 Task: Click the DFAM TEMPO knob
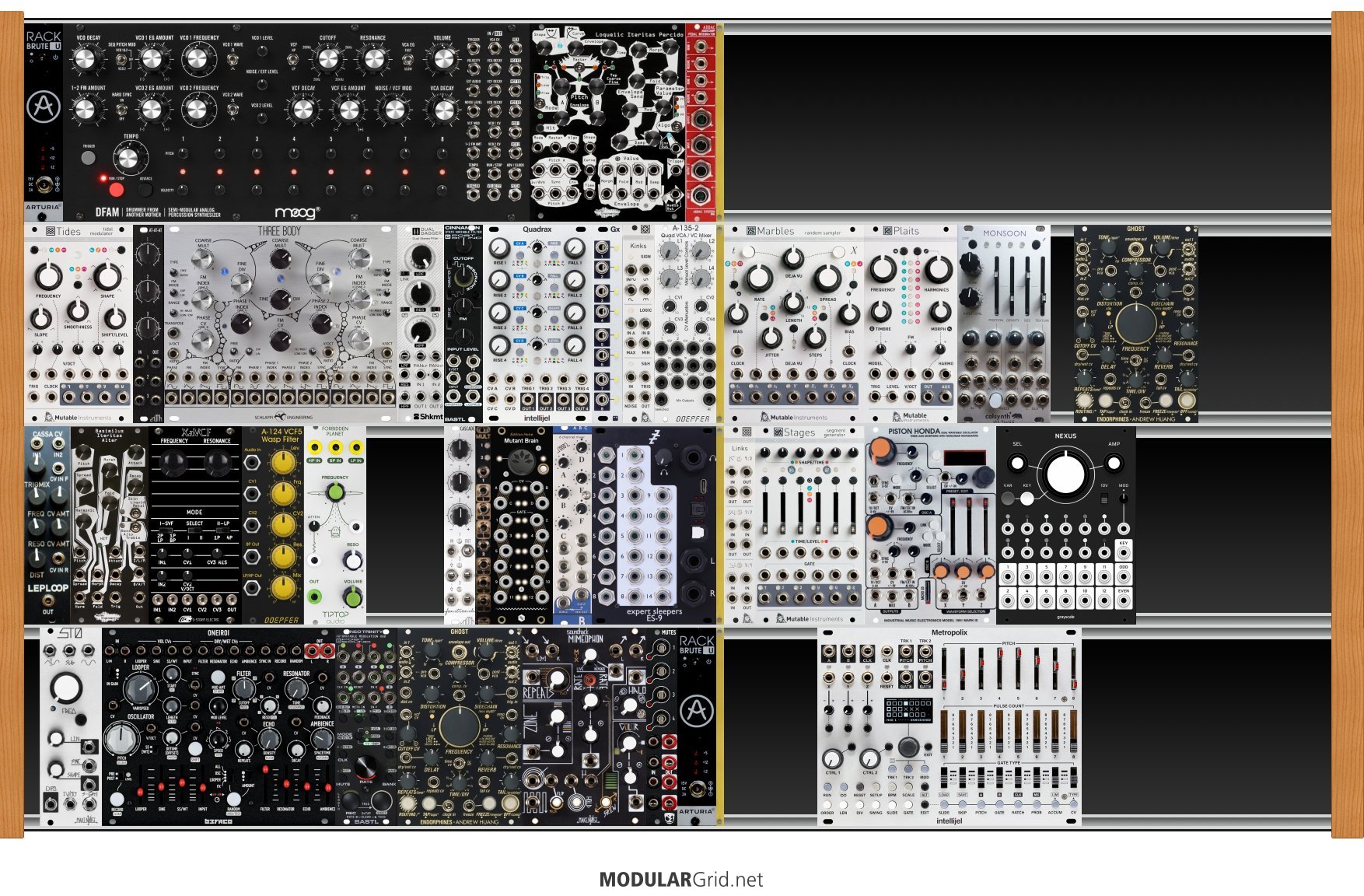click(128, 159)
